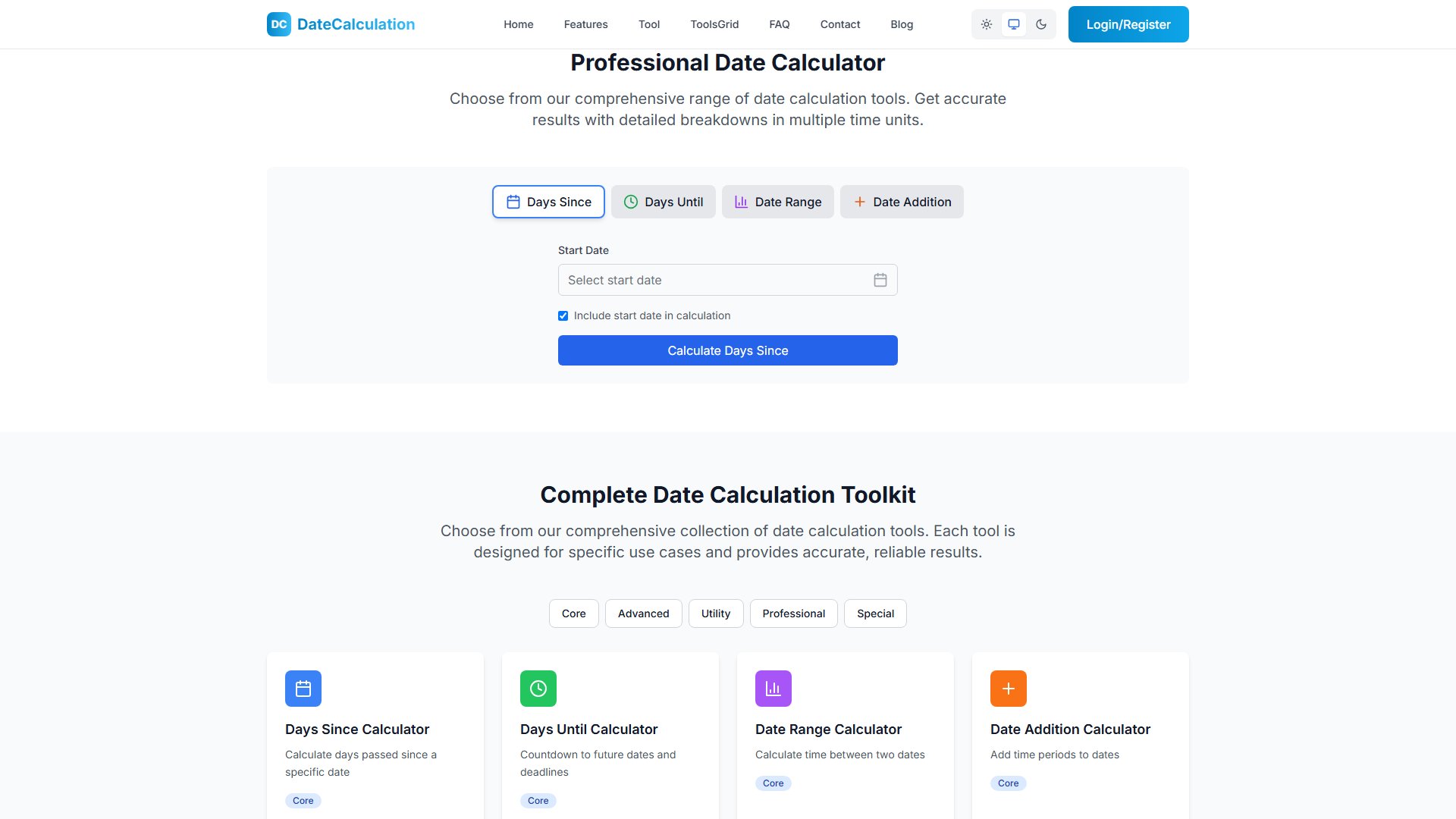Select system theme monitor icon
1456x819 pixels.
(1014, 24)
